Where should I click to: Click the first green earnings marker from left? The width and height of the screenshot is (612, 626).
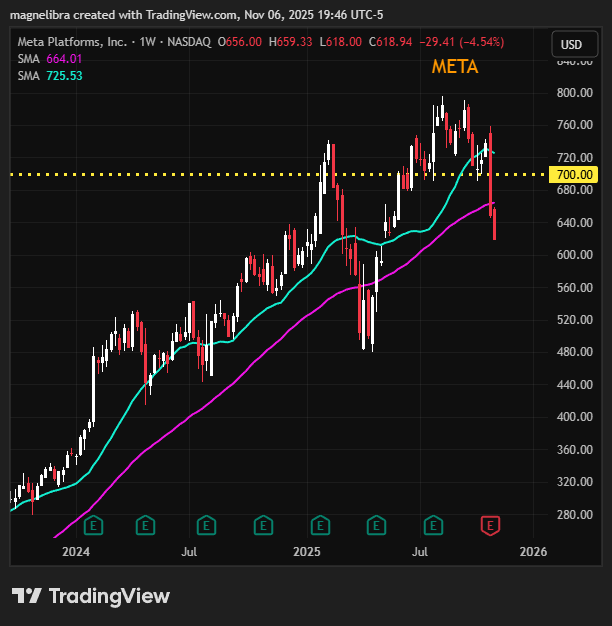click(93, 525)
